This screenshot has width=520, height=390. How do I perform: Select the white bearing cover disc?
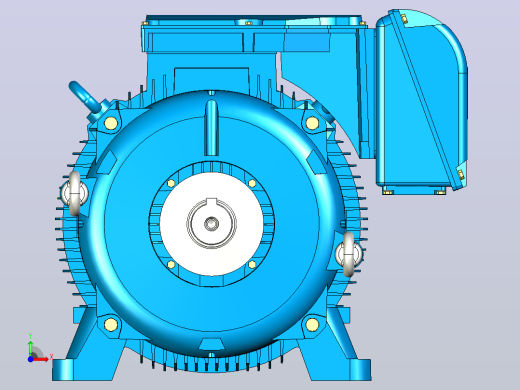click(211, 224)
